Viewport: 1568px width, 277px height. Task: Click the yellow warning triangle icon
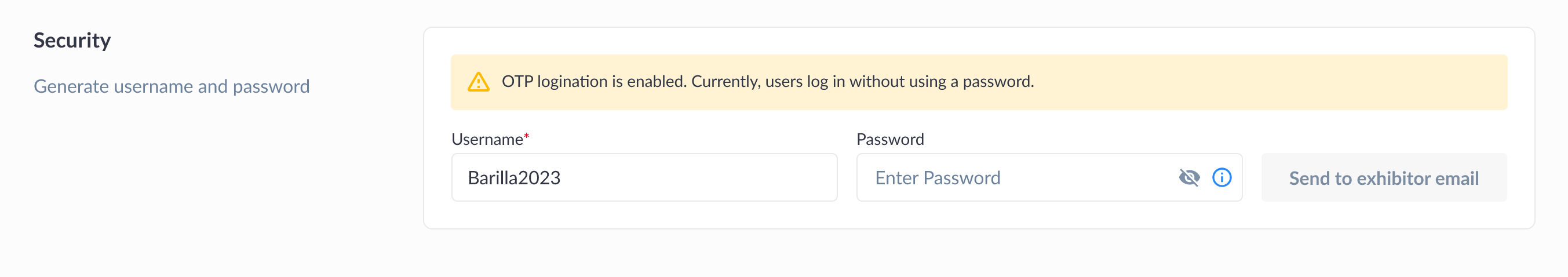[x=479, y=82]
